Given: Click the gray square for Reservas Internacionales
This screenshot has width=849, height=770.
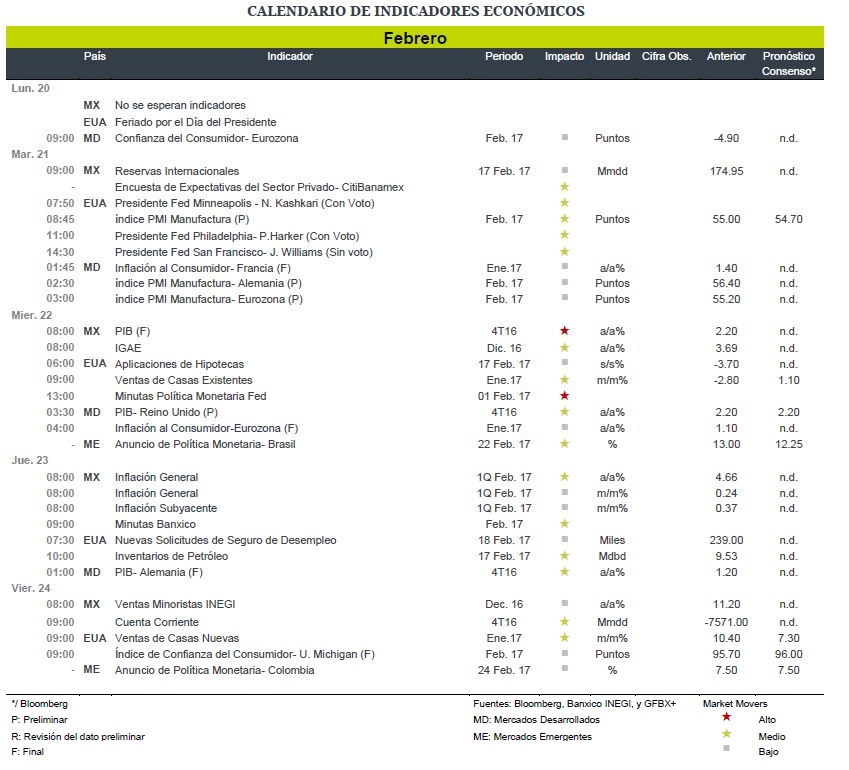Looking at the screenshot, I should 565,170.
